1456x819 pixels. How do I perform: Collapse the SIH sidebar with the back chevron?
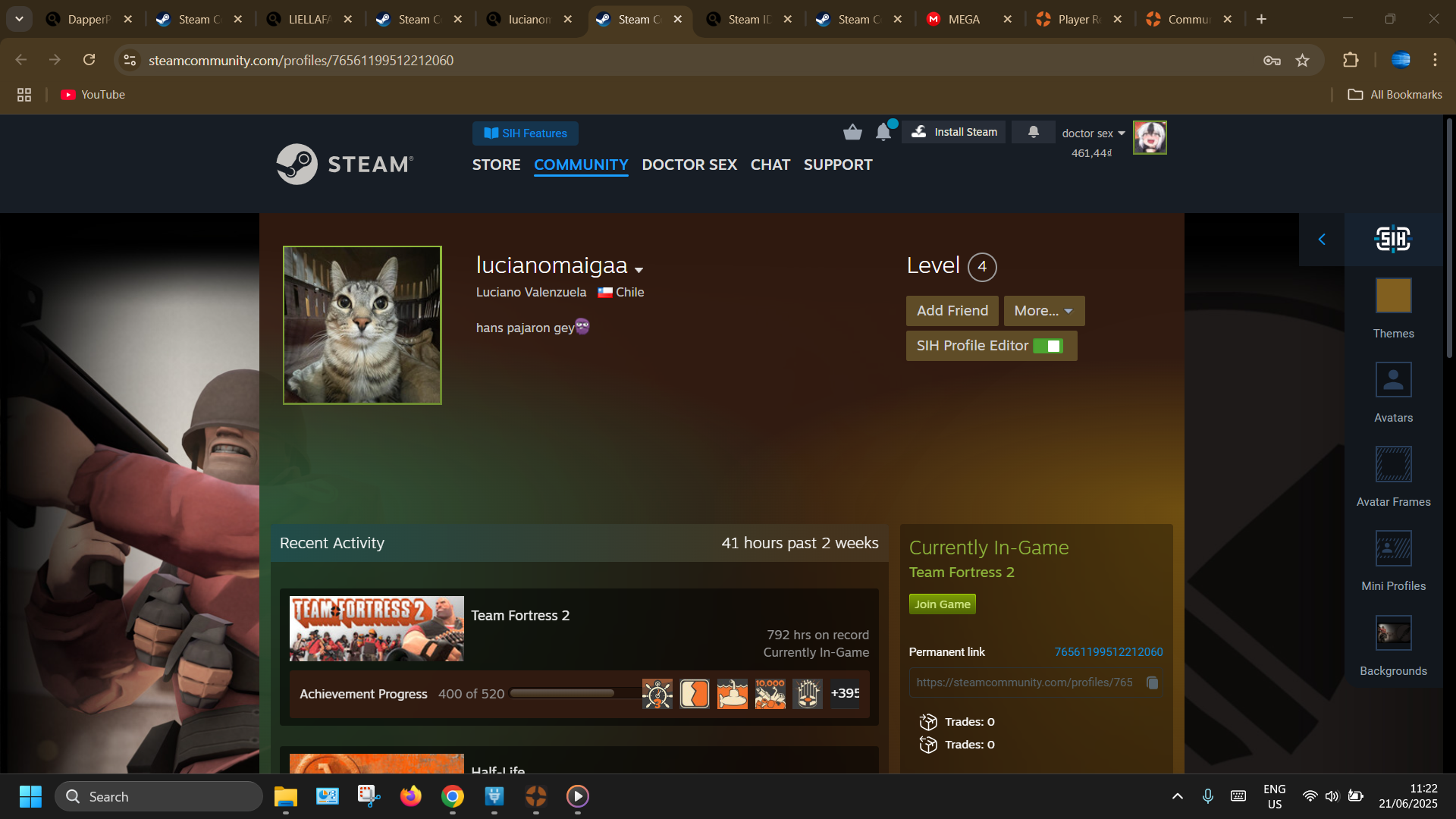pos(1322,239)
